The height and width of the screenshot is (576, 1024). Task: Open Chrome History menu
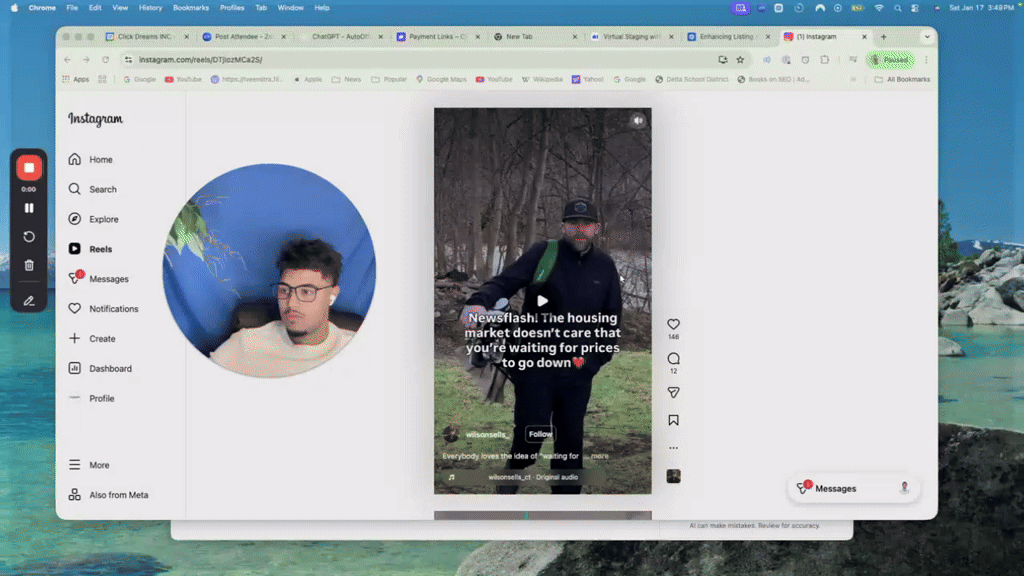[x=150, y=8]
